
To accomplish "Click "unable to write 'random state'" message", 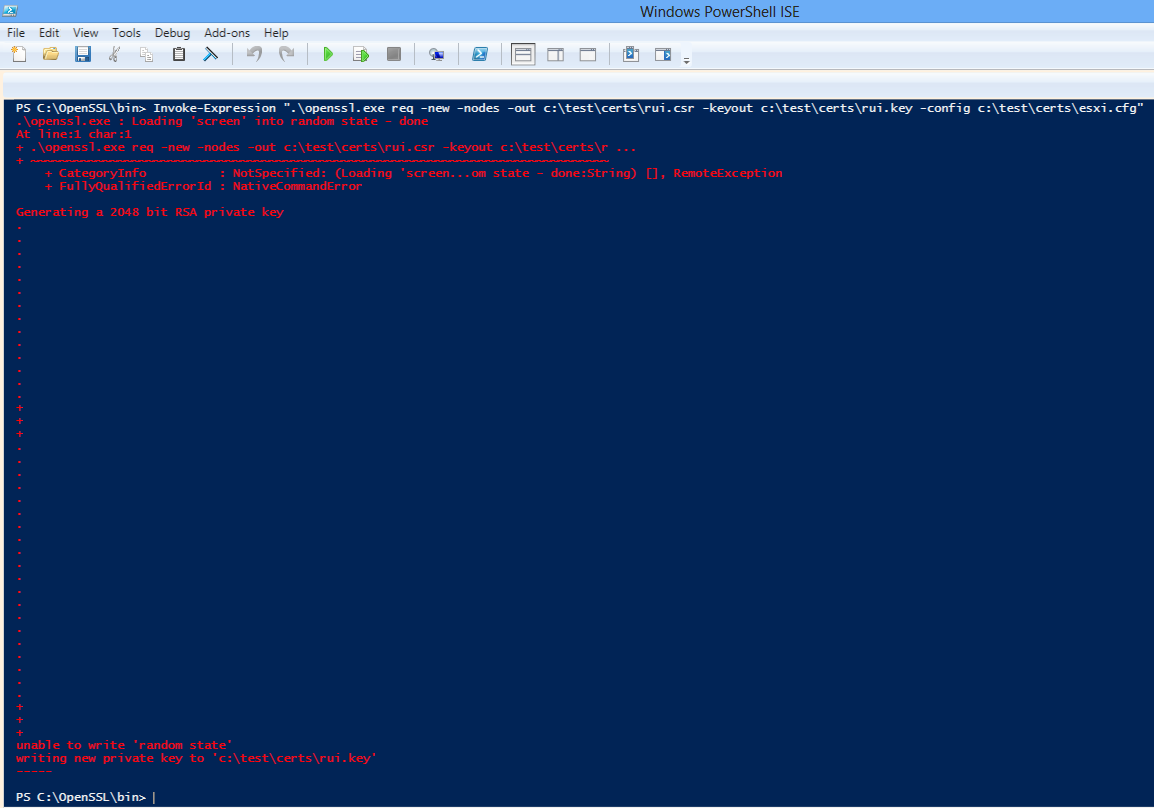I will coord(124,745).
